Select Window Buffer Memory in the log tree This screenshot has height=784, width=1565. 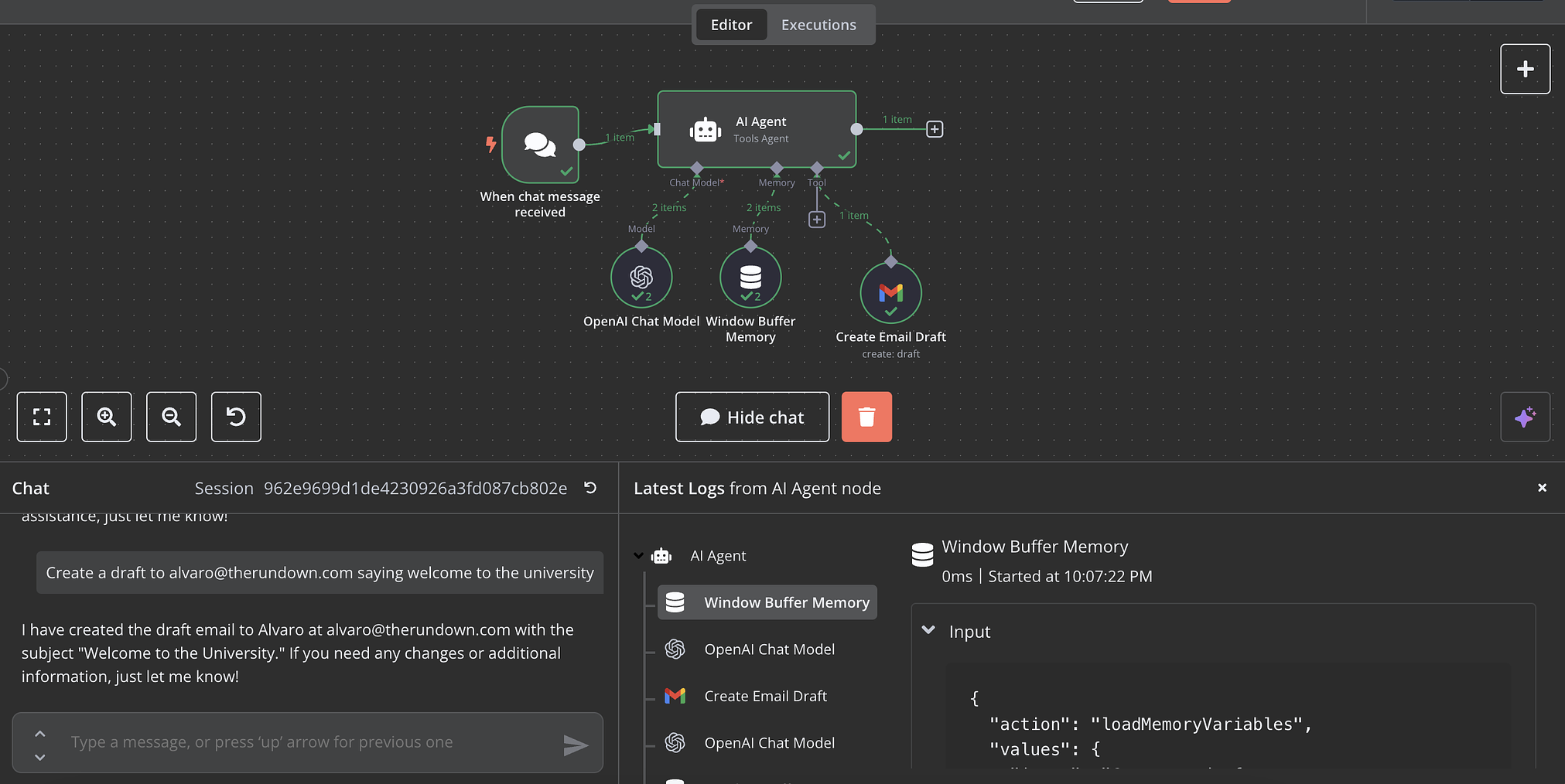(767, 602)
